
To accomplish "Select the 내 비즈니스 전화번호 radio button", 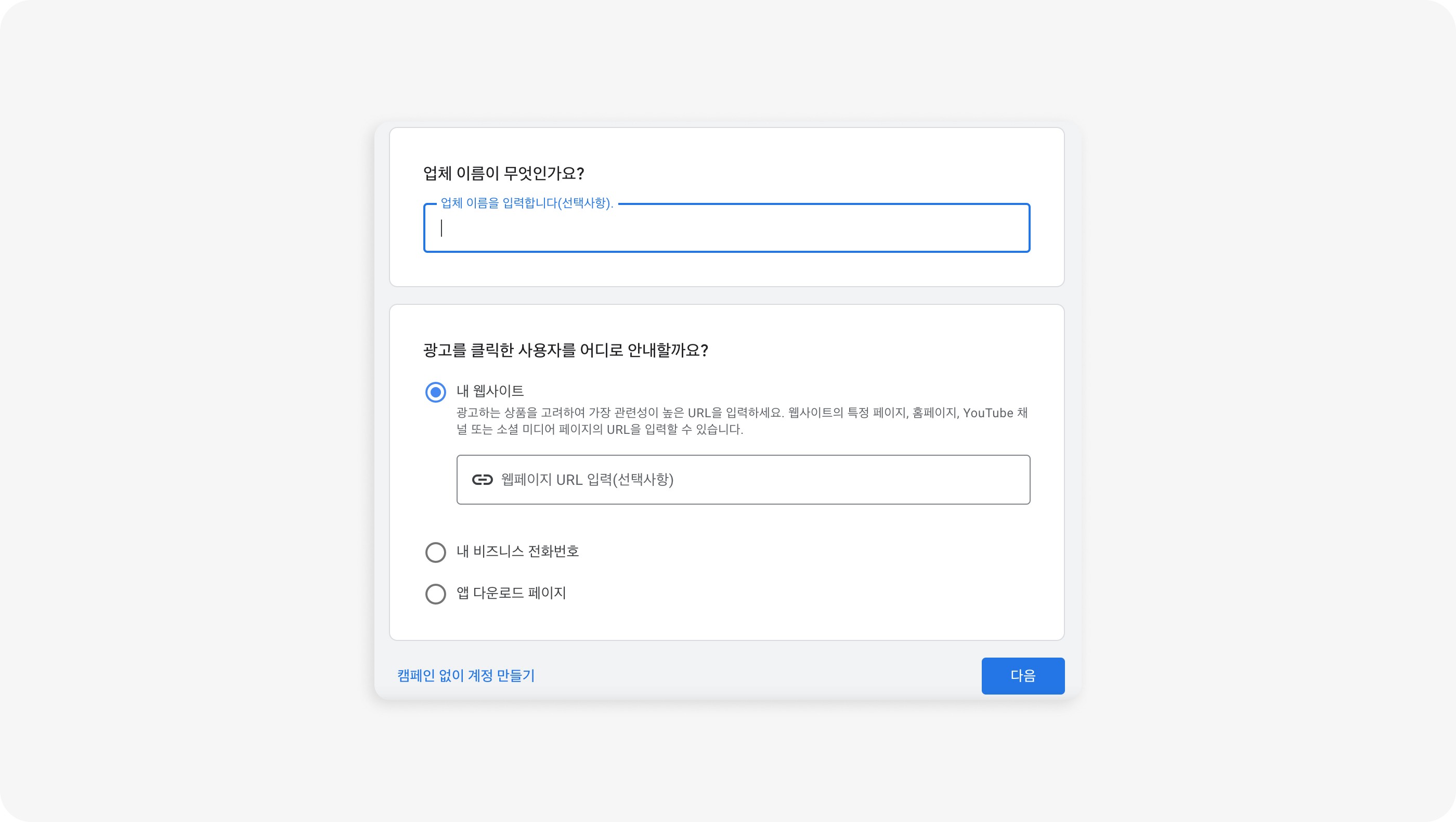I will 435,553.
